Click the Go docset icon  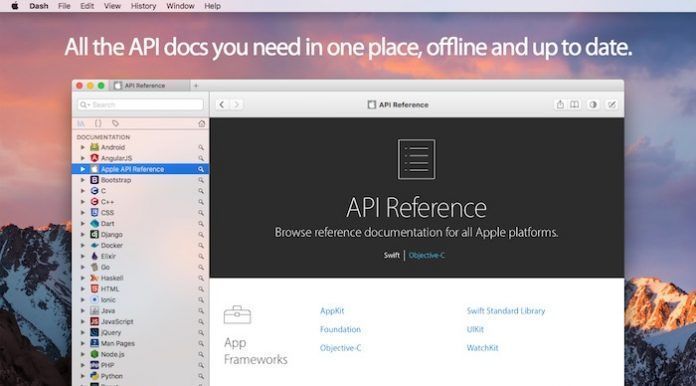(x=95, y=267)
